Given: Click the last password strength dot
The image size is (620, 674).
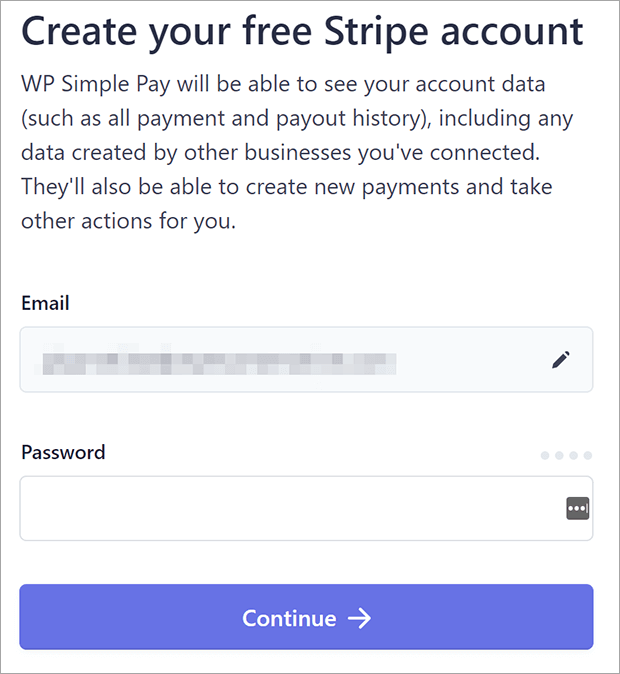Looking at the screenshot, I should tap(587, 455).
